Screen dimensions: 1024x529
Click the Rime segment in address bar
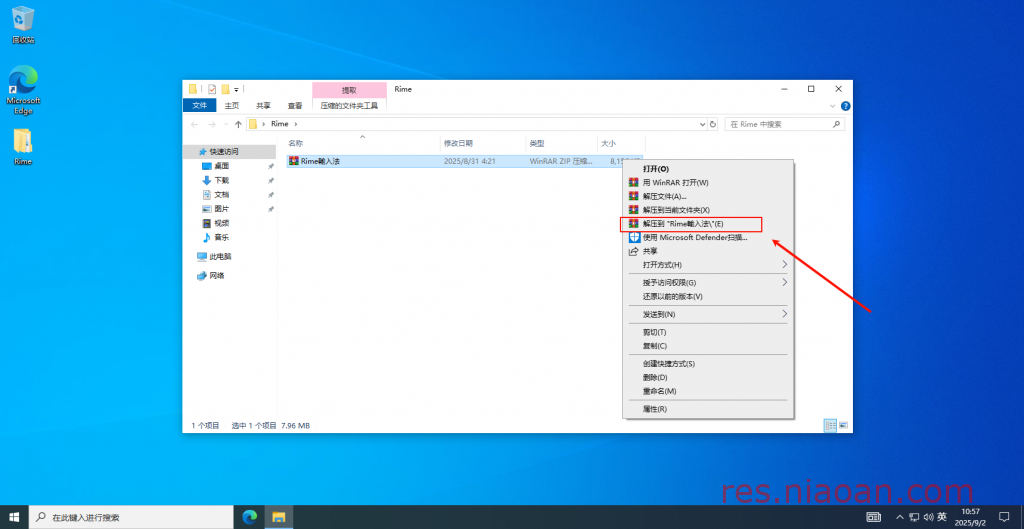280,124
